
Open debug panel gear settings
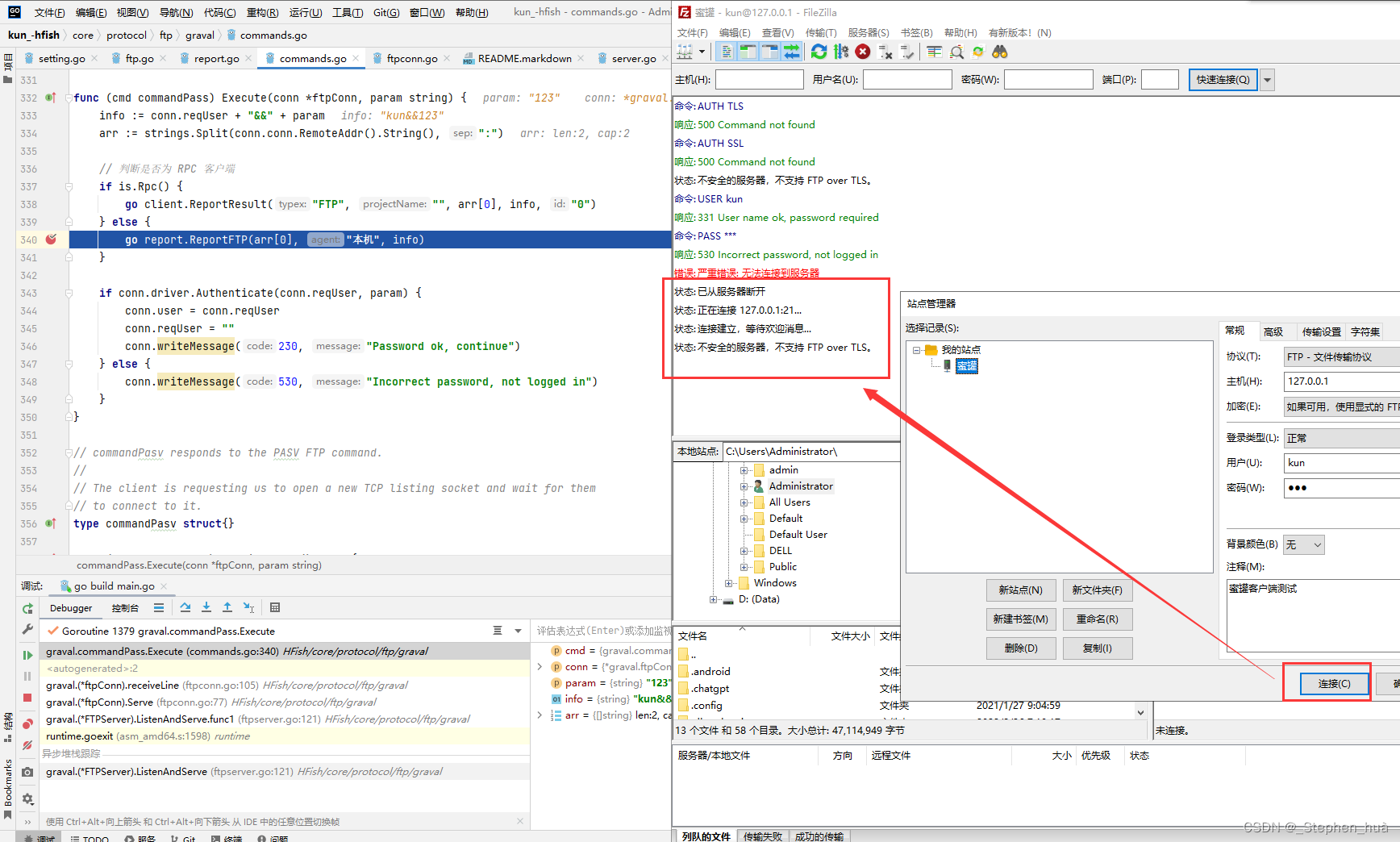pos(27,798)
